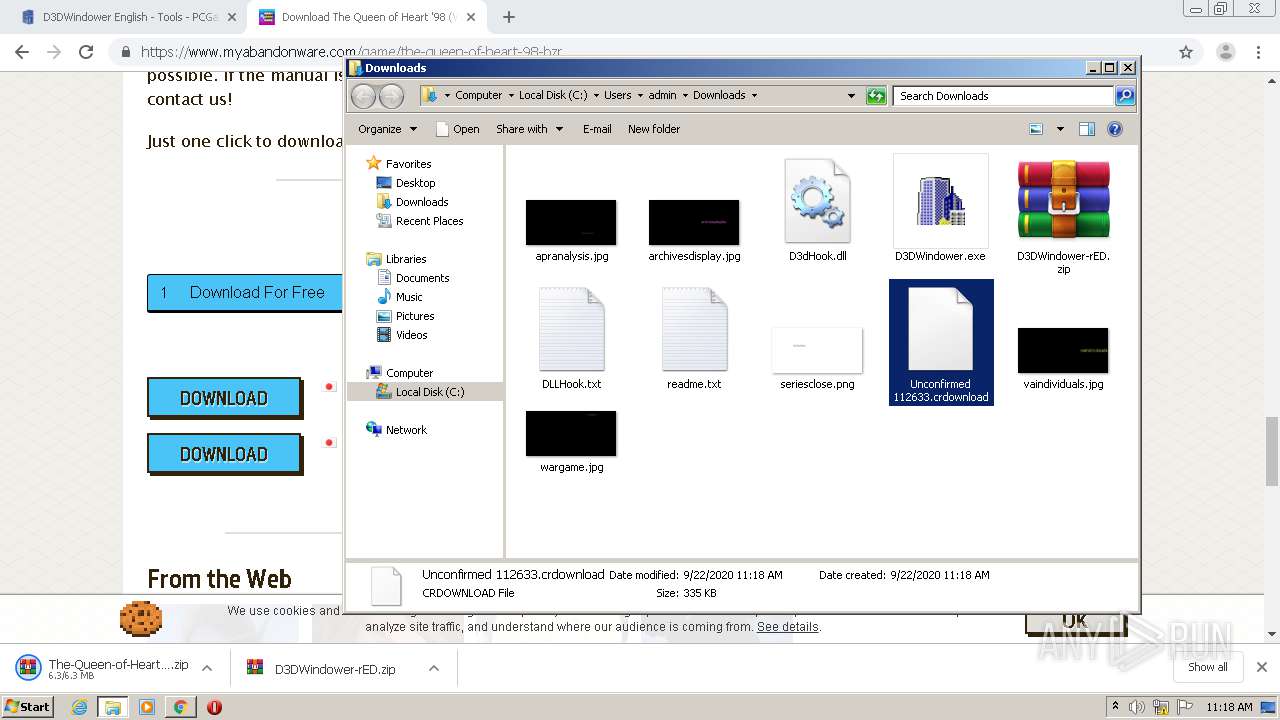Select D3DWindower-rED.zip archive in Explorer
Image resolution: width=1280 pixels, height=720 pixels.
(x=1063, y=202)
